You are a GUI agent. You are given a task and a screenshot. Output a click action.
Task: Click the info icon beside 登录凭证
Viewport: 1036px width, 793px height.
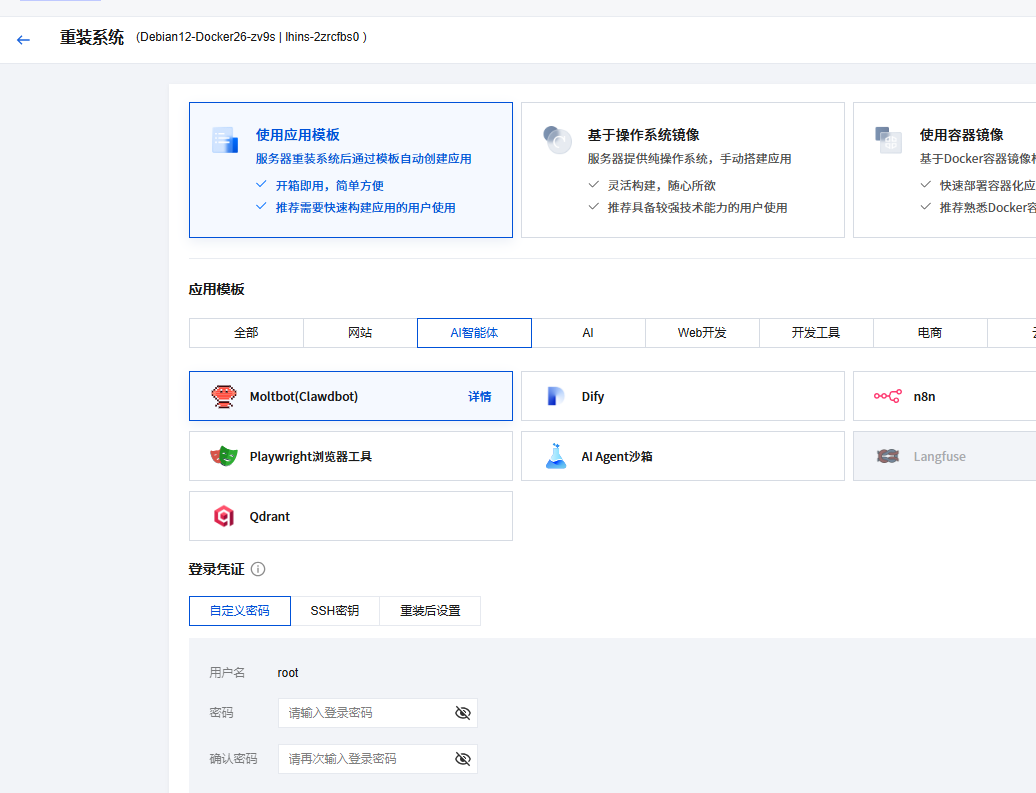click(x=258, y=569)
